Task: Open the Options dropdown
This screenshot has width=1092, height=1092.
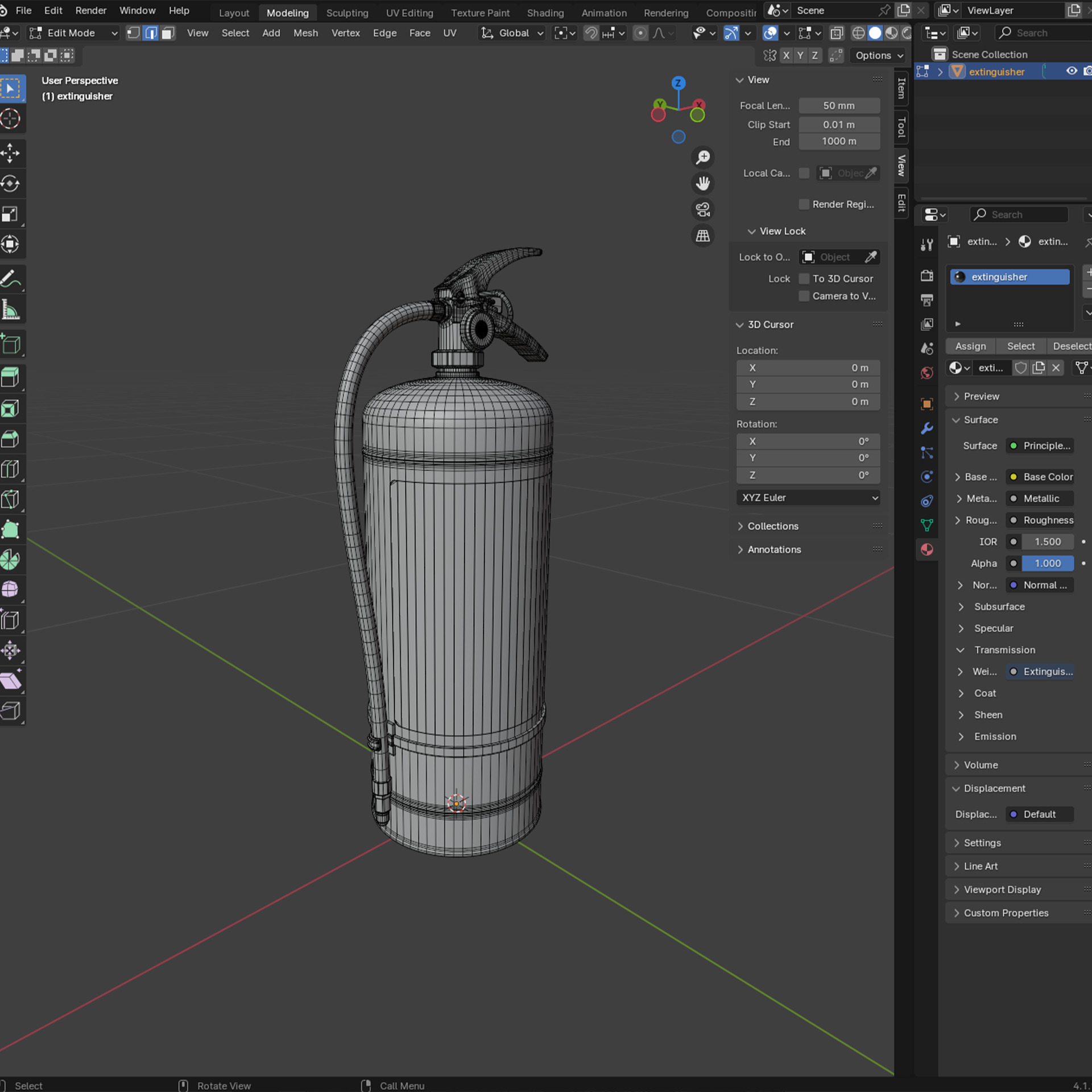Action: (x=879, y=55)
